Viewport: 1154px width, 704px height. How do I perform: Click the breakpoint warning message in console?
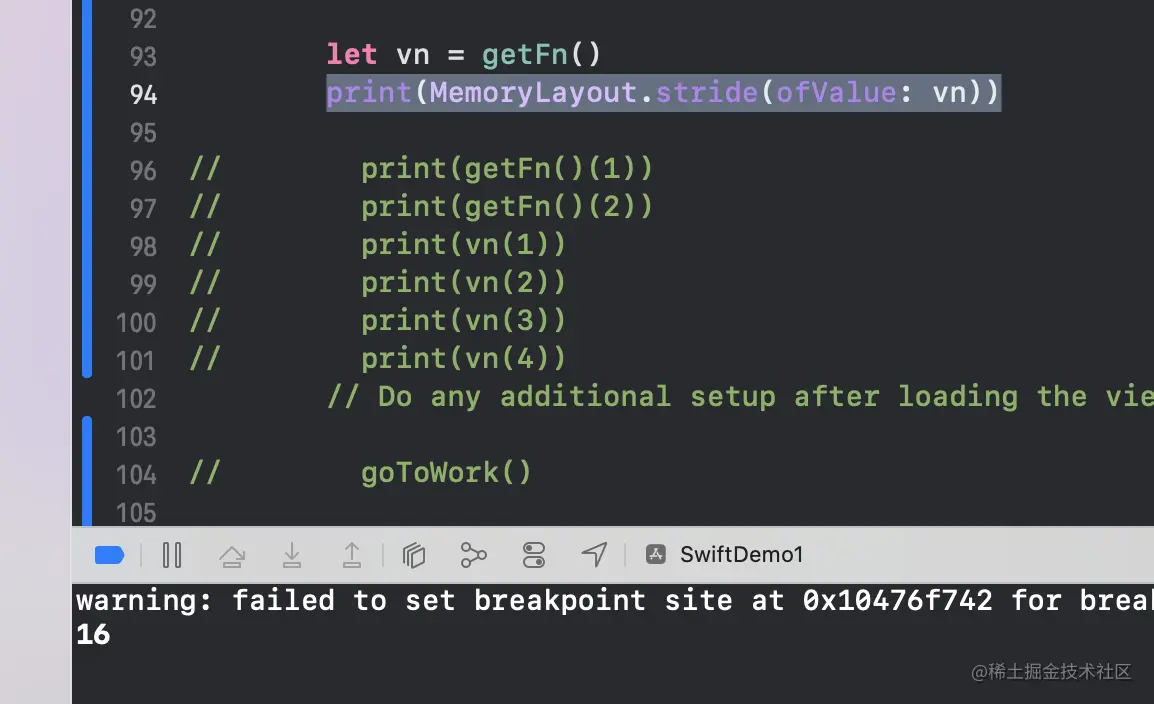coord(615,600)
